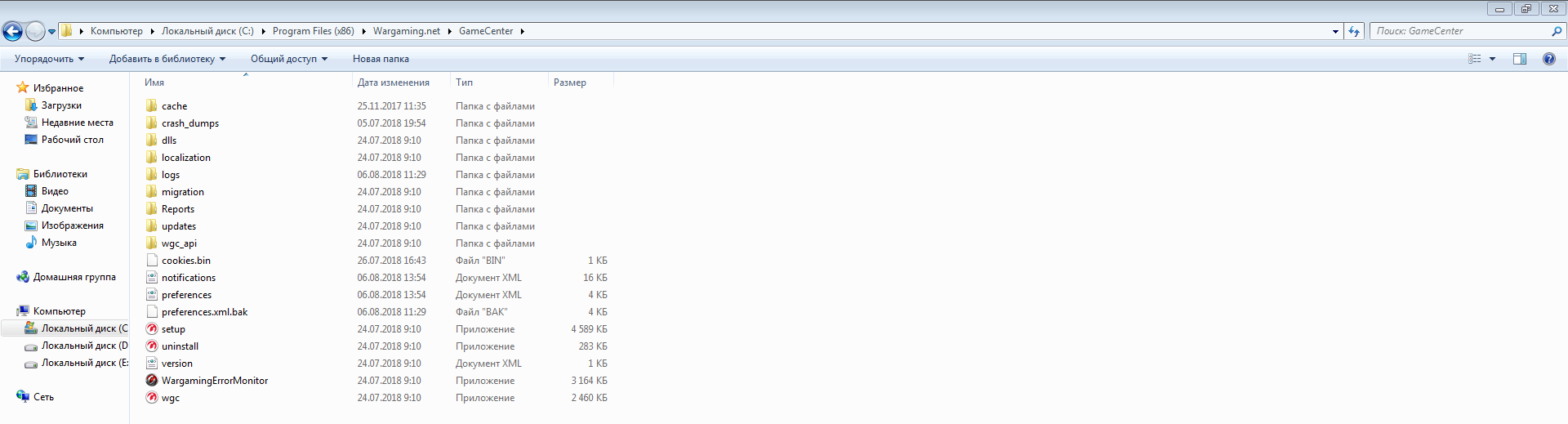Select the uninstall application icon
Image resolution: width=1568 pixels, height=424 pixels.
coord(152,346)
